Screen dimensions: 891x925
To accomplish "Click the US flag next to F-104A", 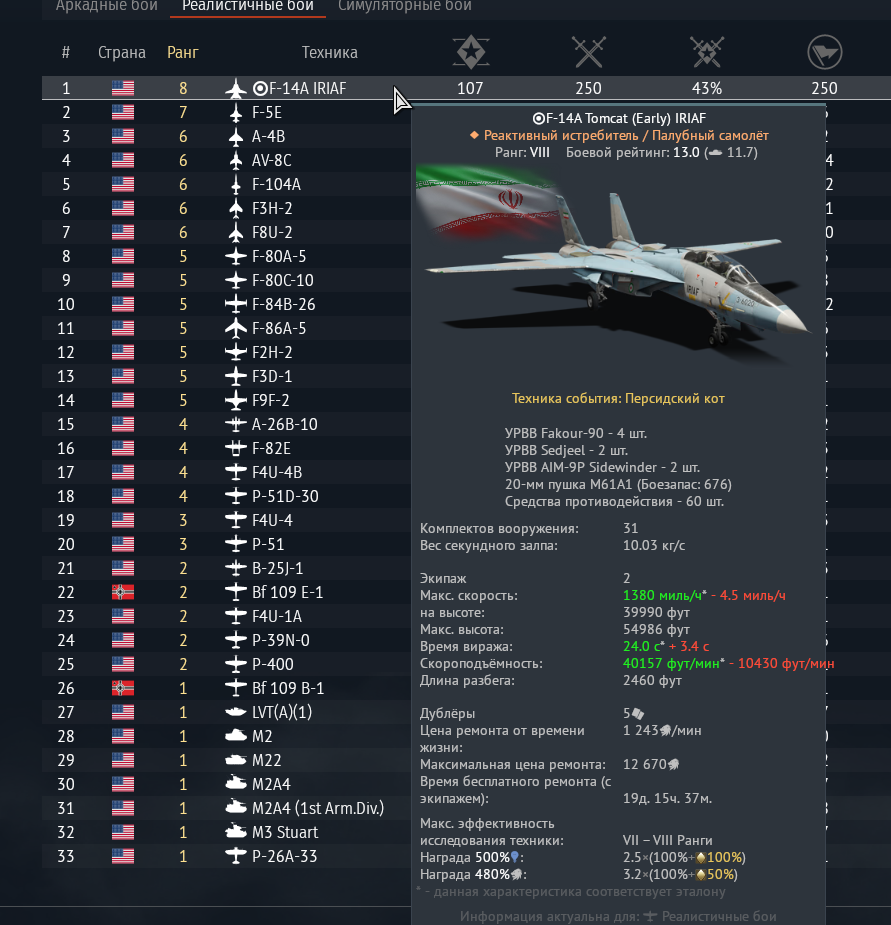I will 123,184.
